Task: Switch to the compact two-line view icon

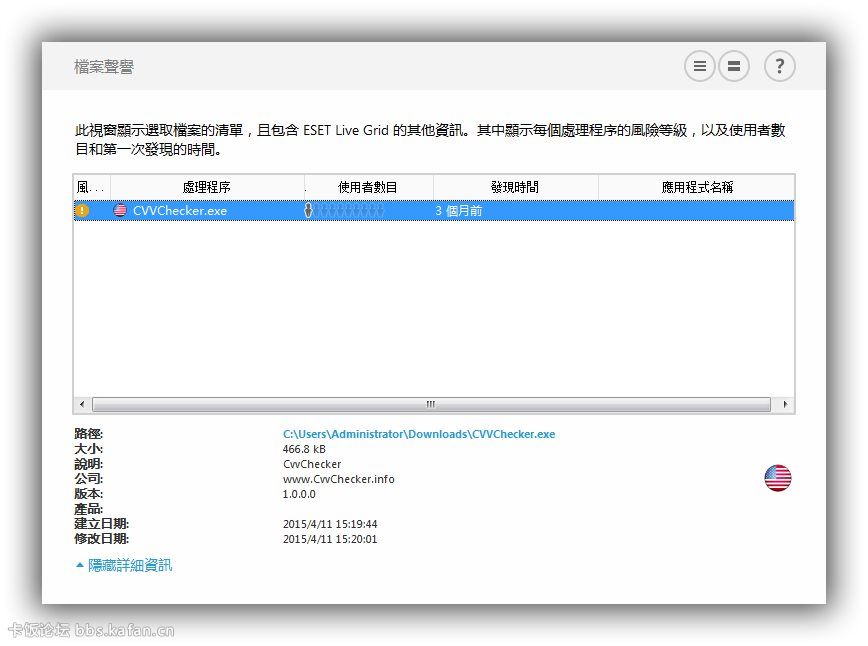Action: (734, 67)
